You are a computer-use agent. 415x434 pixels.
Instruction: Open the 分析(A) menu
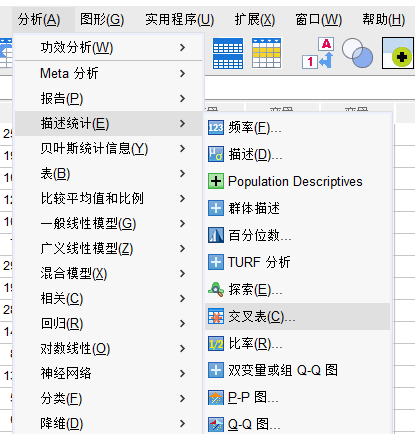point(39,20)
